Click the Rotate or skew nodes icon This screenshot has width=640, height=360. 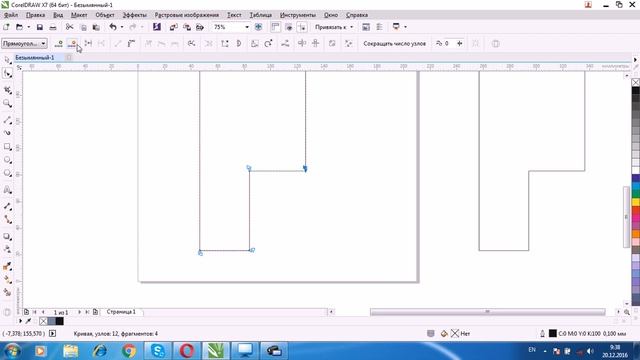(268, 43)
